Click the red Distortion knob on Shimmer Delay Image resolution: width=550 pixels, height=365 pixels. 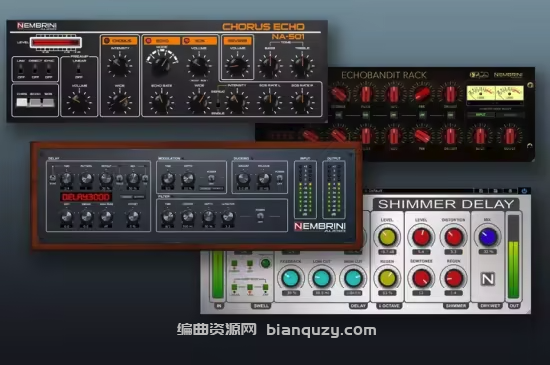click(x=453, y=237)
